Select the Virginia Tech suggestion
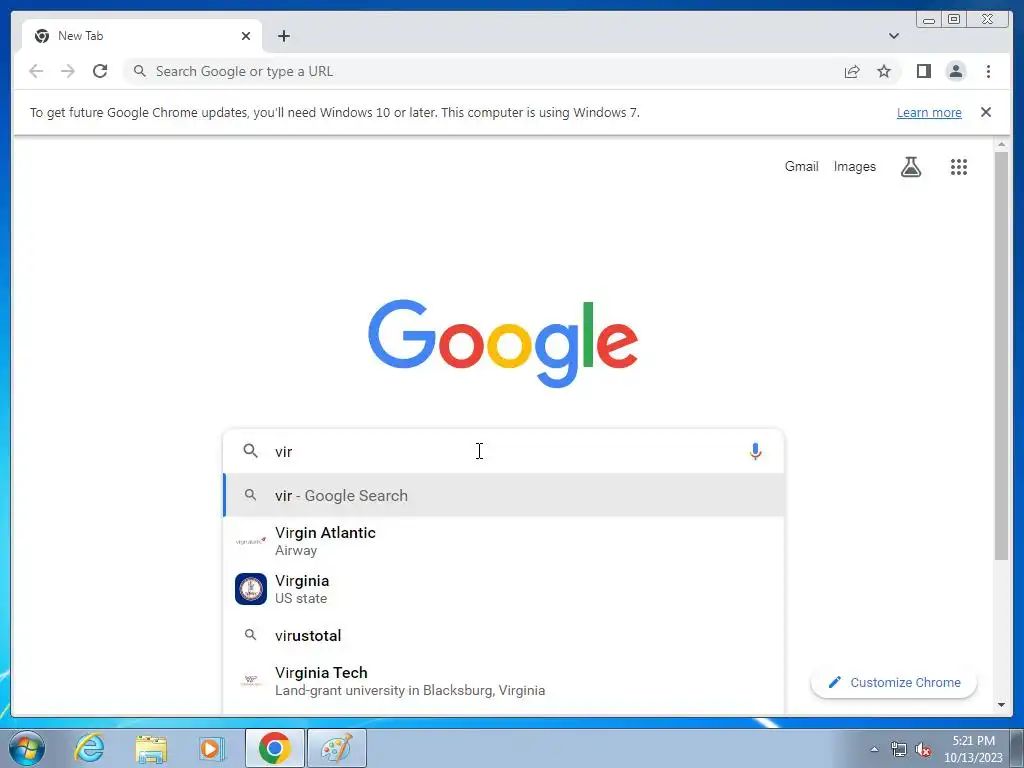Viewport: 1024px width, 768px height. pyautogui.click(x=503, y=681)
